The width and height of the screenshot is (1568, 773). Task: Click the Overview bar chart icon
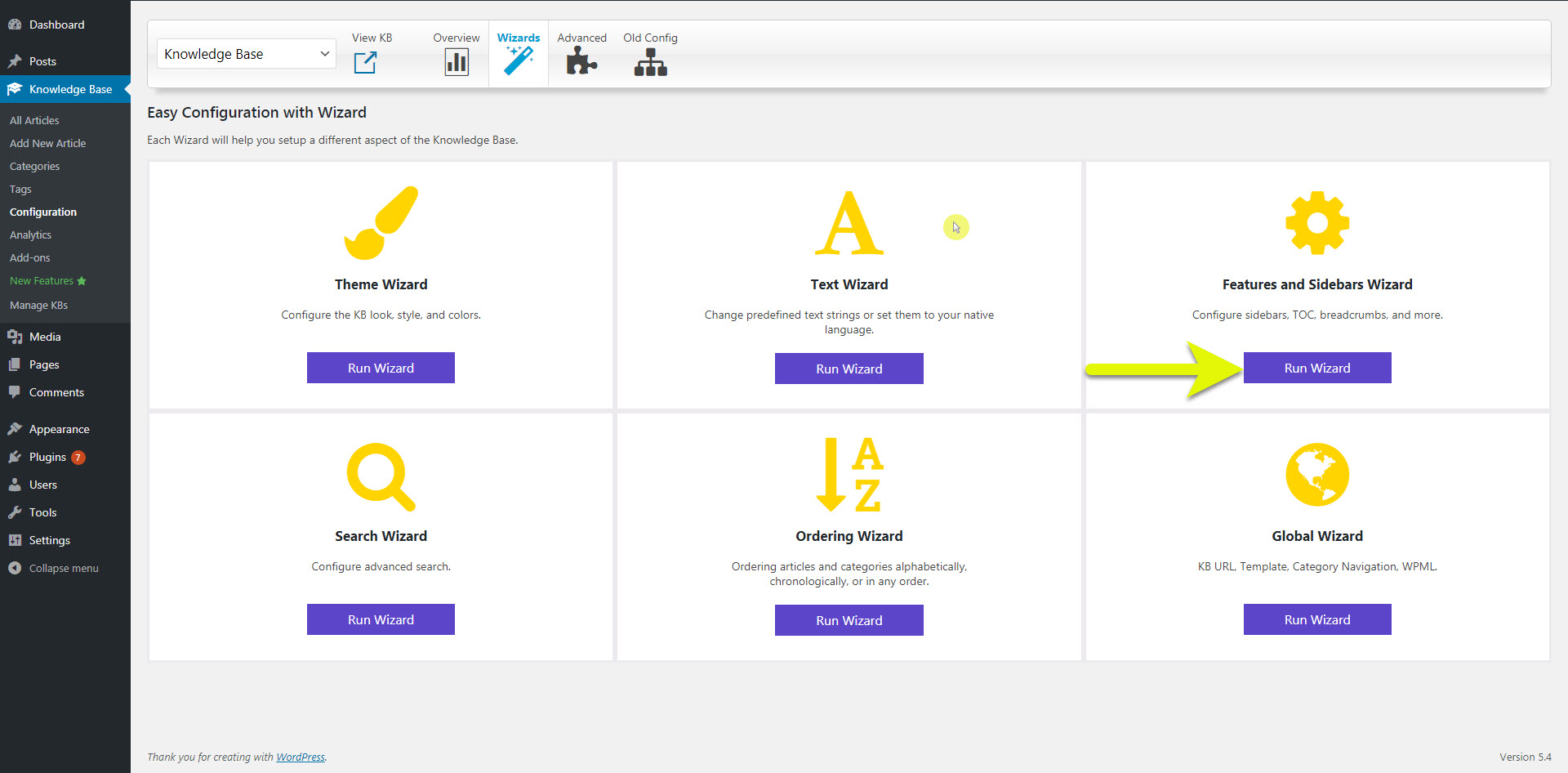(456, 62)
